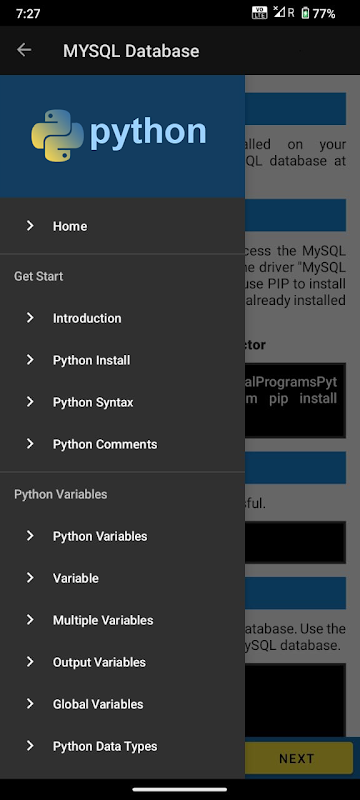Click the chevron beside Global Variables
The image size is (360, 800).
(x=30, y=704)
